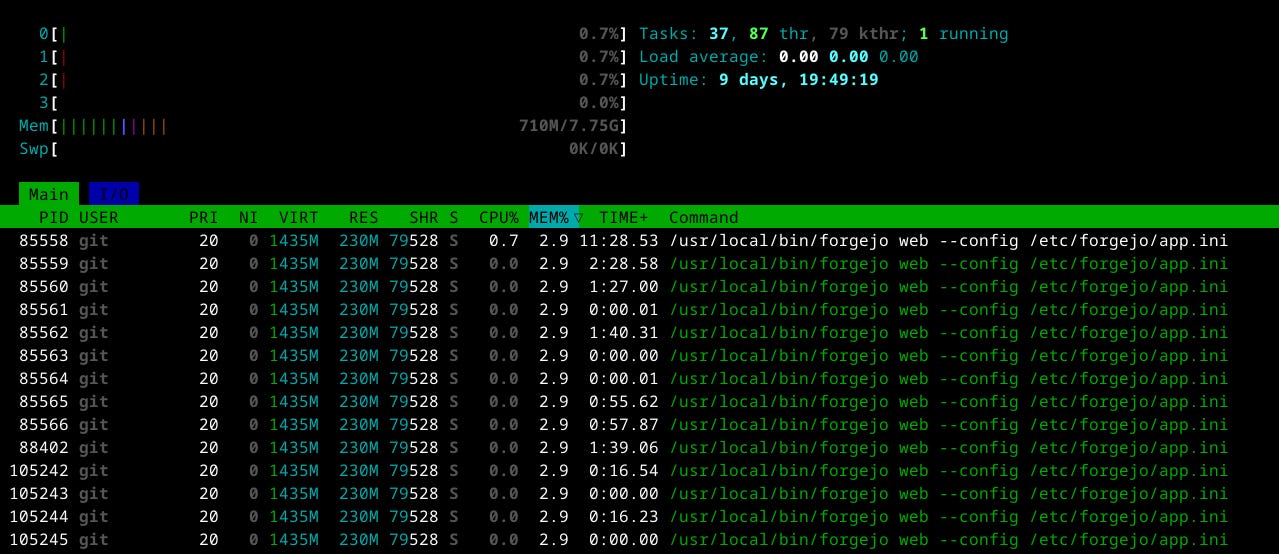Select process row with PID 85560

[639, 286]
